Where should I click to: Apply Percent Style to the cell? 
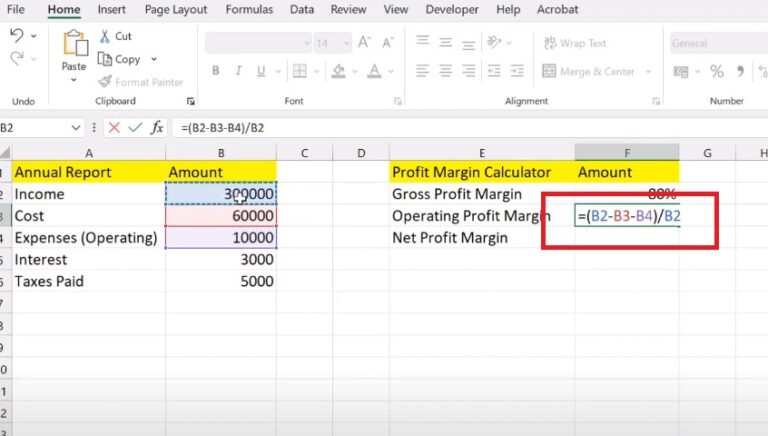point(716,71)
